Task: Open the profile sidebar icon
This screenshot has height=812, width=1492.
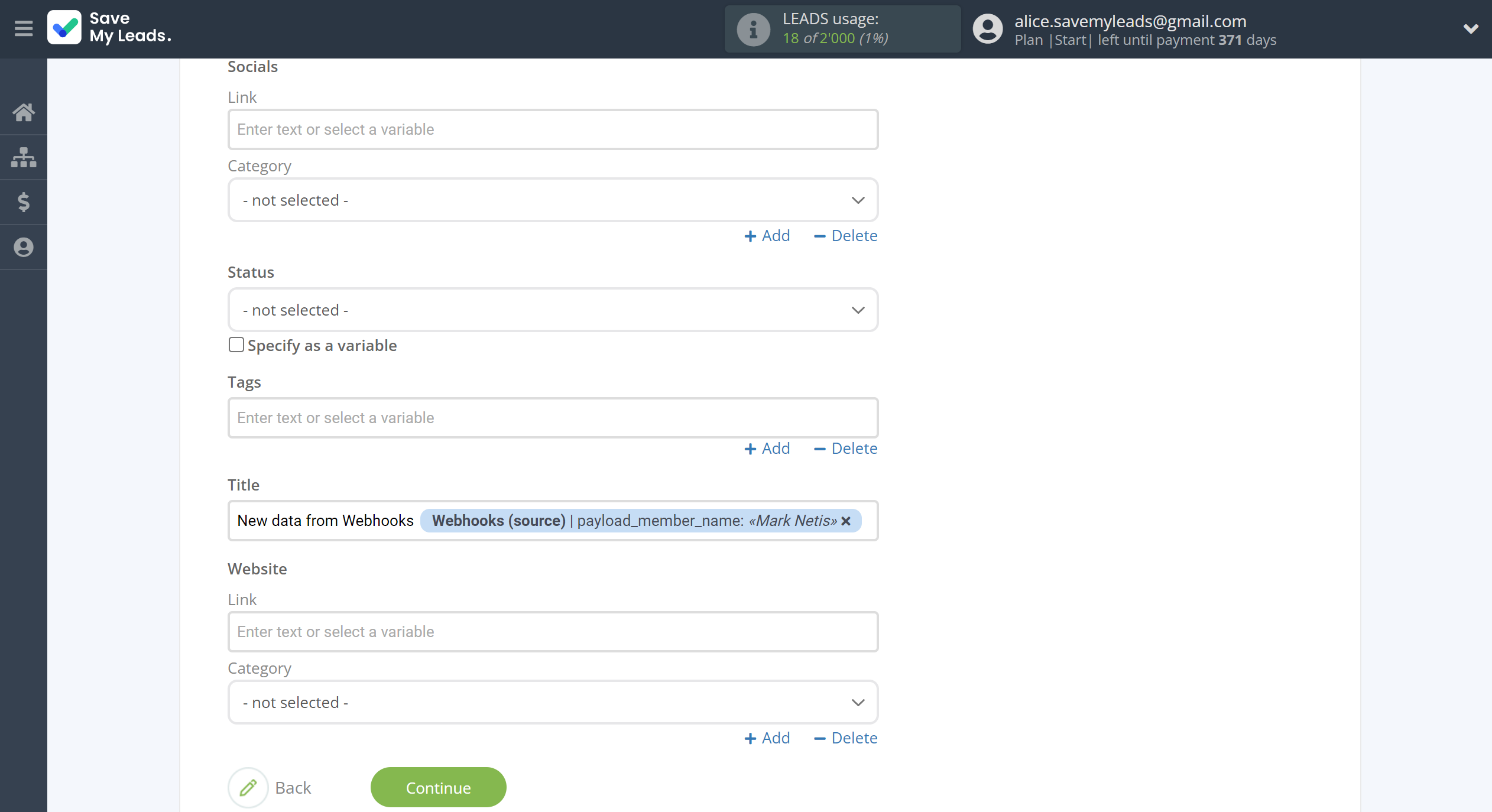Action: pyautogui.click(x=24, y=247)
